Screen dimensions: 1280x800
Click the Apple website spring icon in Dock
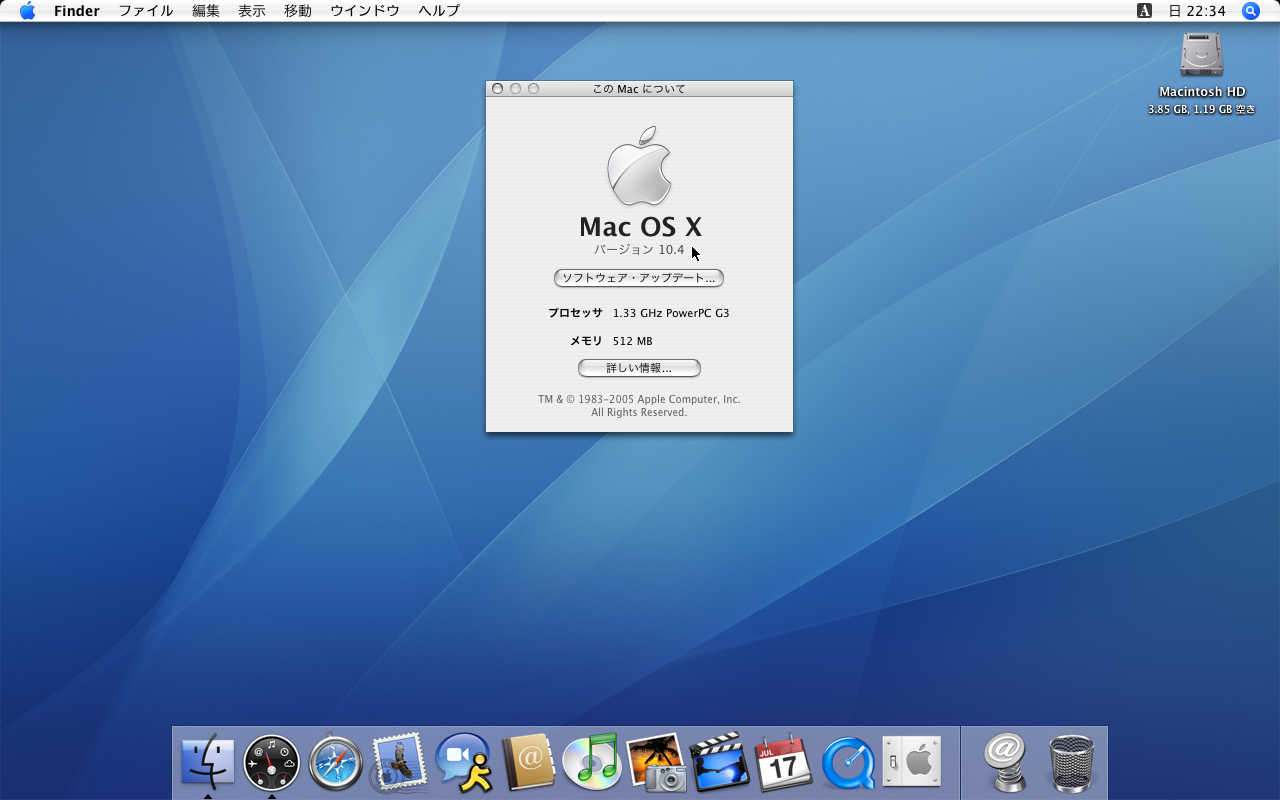click(1007, 763)
